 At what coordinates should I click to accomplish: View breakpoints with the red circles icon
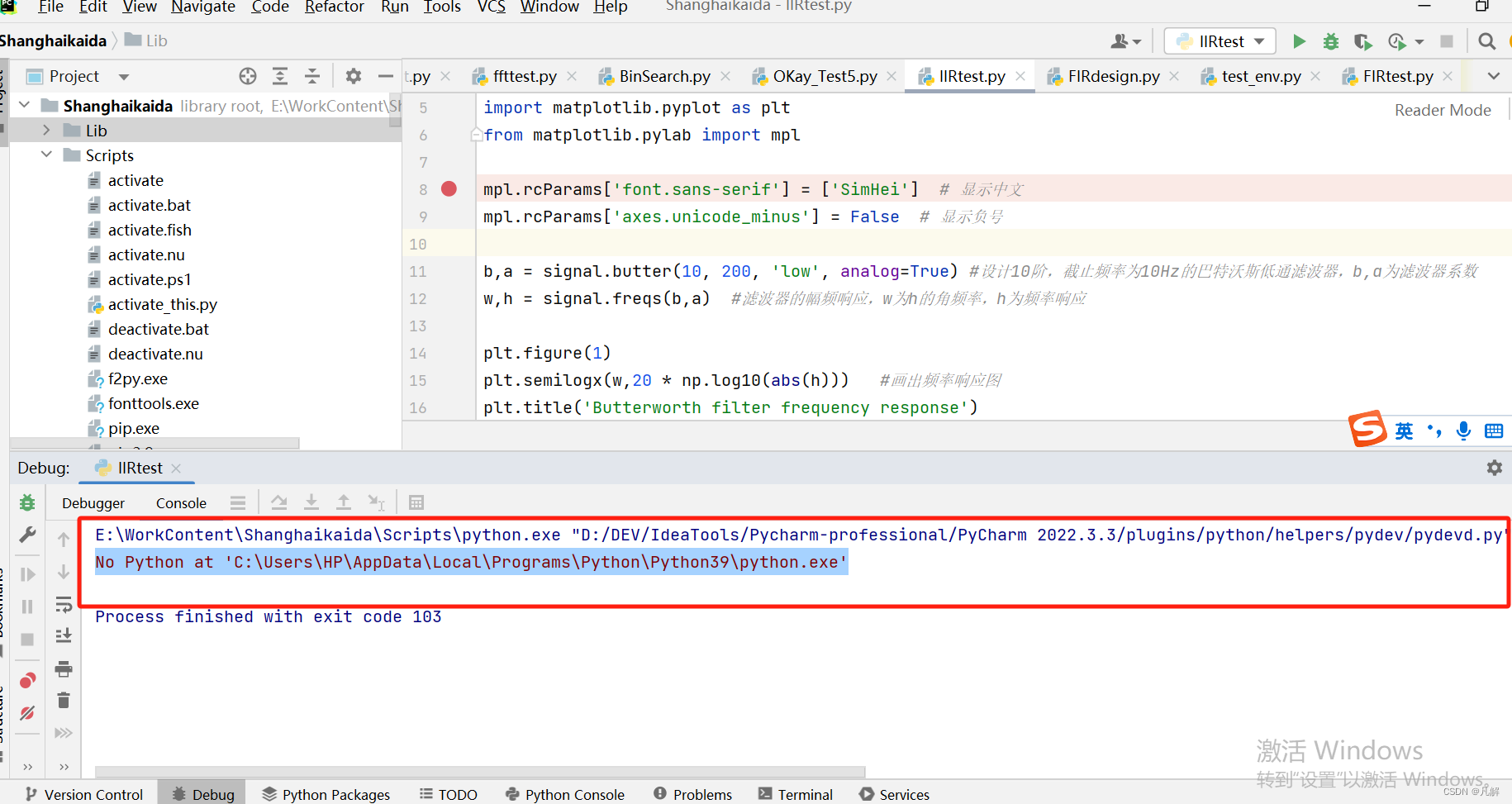point(27,680)
